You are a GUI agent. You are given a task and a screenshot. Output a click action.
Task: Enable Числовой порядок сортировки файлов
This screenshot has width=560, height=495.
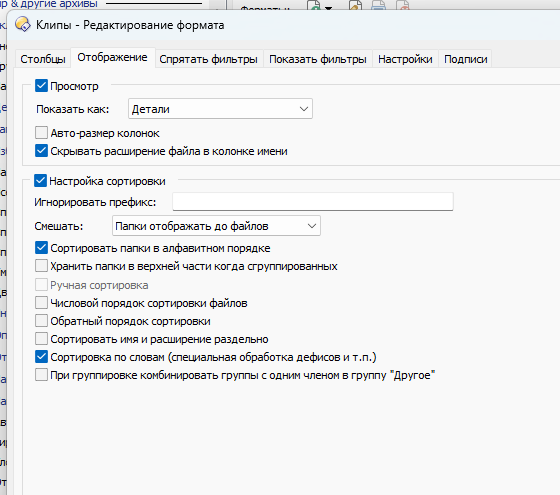coord(41,302)
